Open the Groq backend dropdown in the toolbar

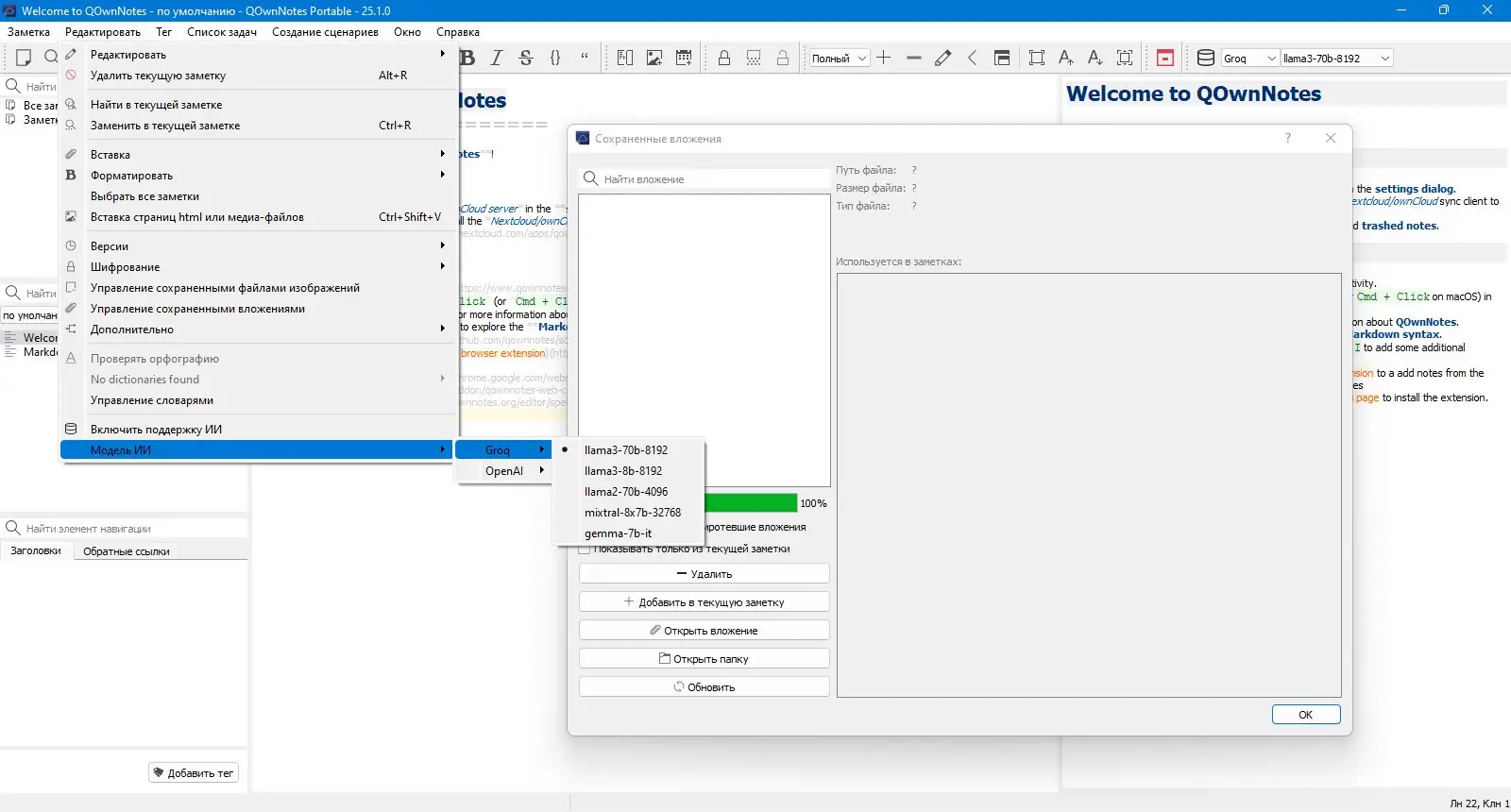1250,58
